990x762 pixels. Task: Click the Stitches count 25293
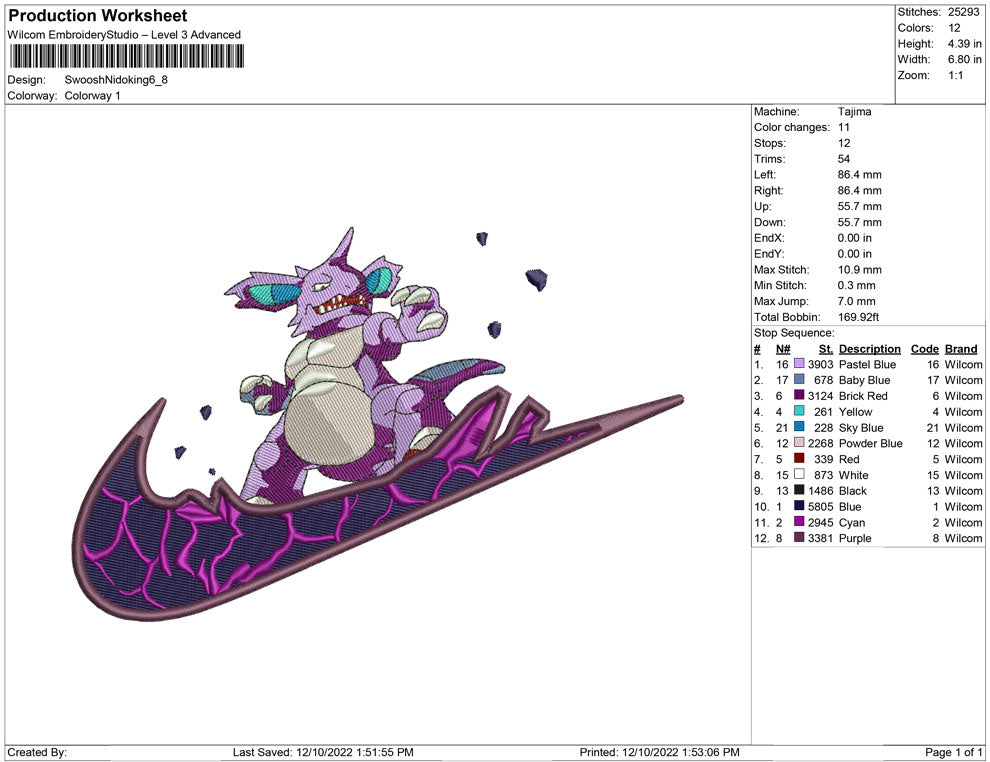(x=963, y=12)
